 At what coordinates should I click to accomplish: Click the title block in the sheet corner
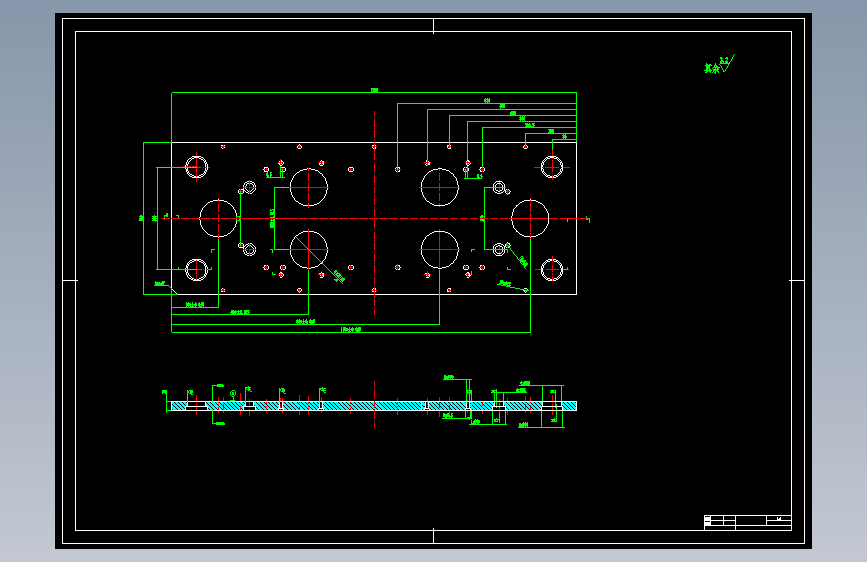[748, 522]
